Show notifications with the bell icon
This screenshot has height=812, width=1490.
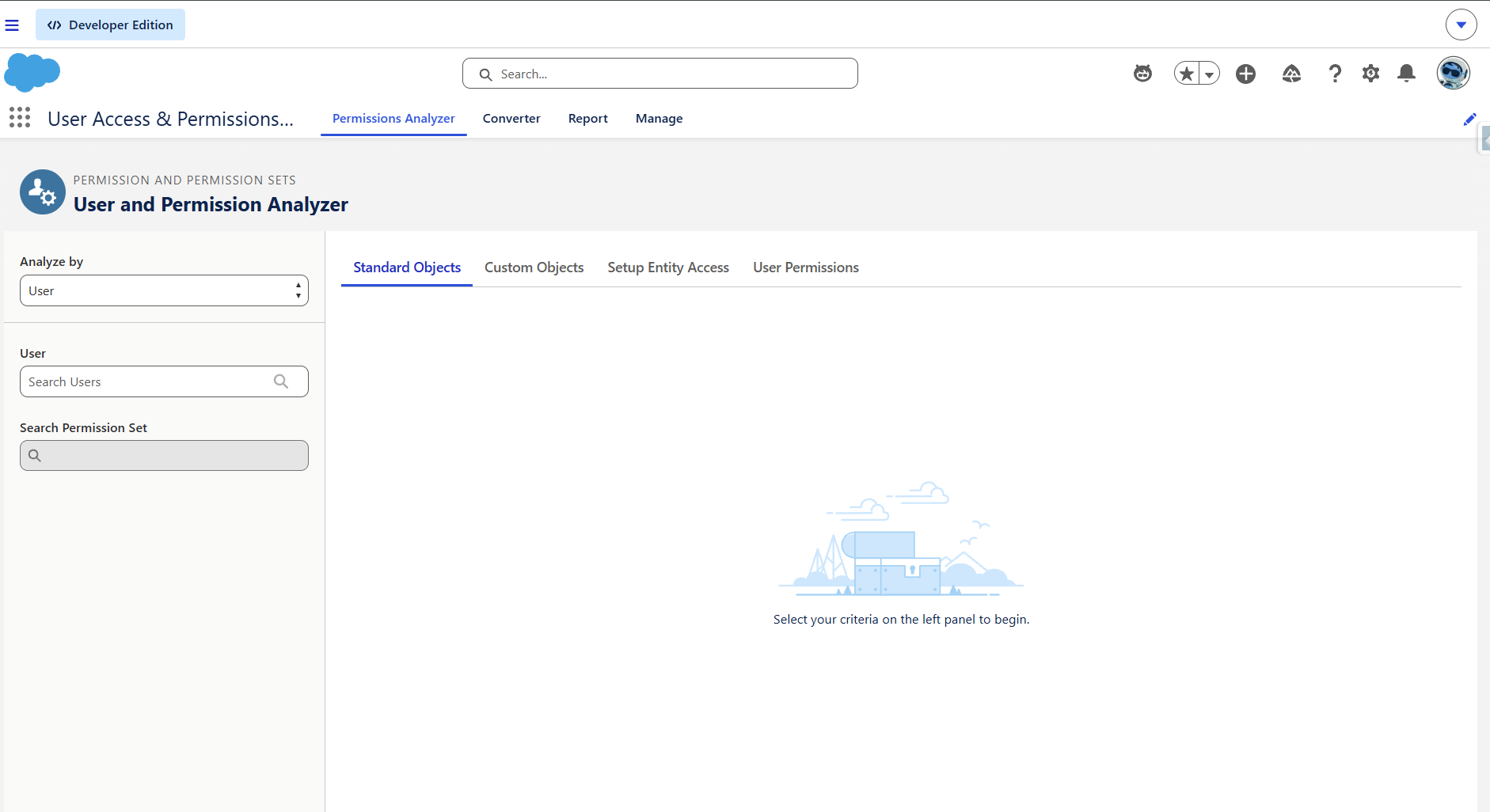[1407, 74]
